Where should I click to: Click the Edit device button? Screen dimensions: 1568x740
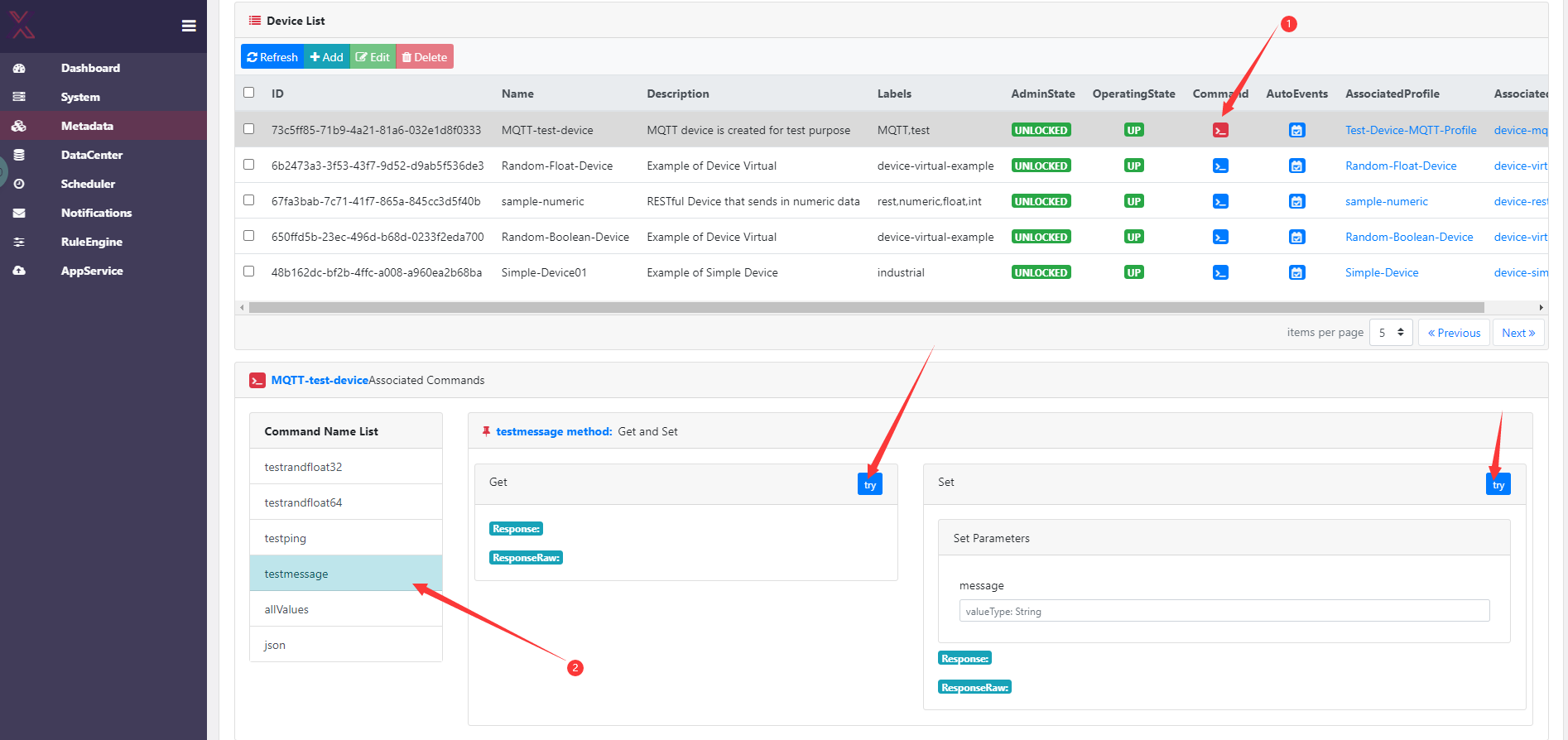coord(373,57)
